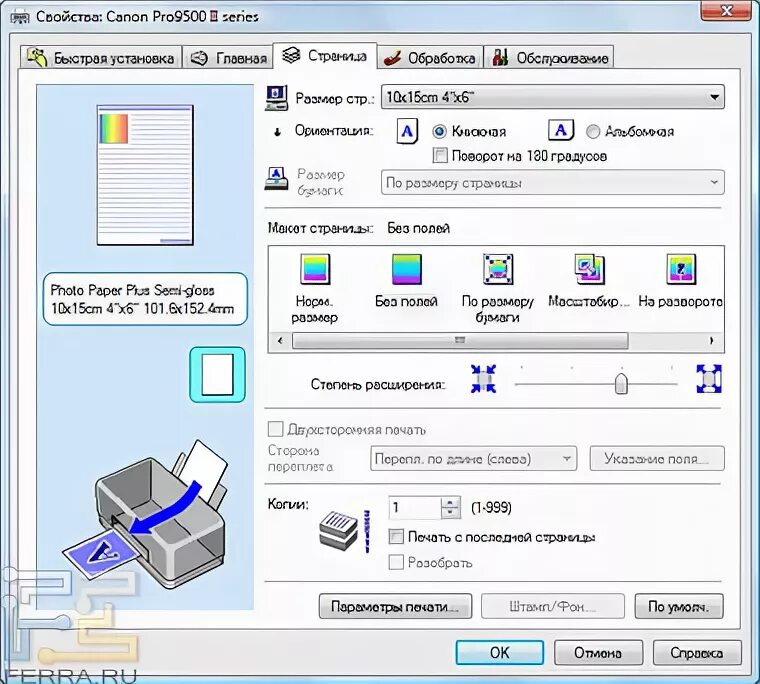Decrease copies with the spinner down arrow
The height and width of the screenshot is (684, 760).
(x=450, y=513)
